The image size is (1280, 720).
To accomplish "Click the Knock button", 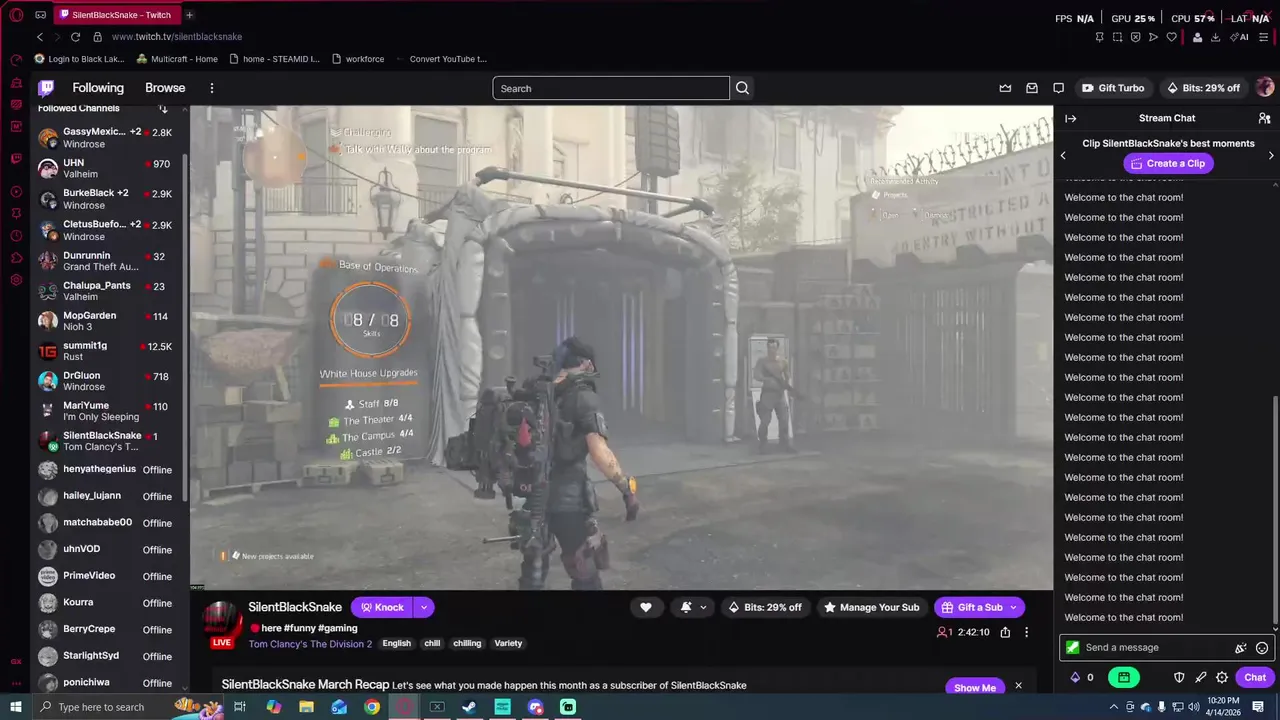I will pos(381,607).
